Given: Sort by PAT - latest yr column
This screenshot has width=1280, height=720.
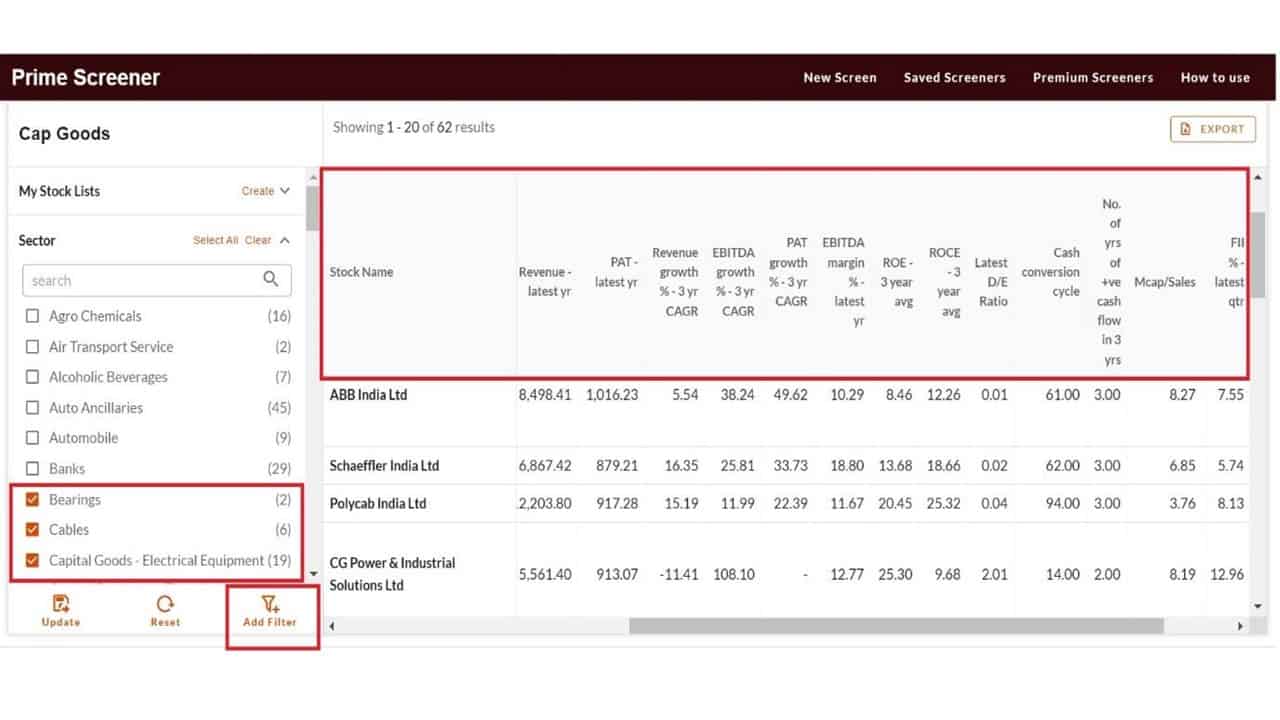Looking at the screenshot, I should [x=616, y=272].
